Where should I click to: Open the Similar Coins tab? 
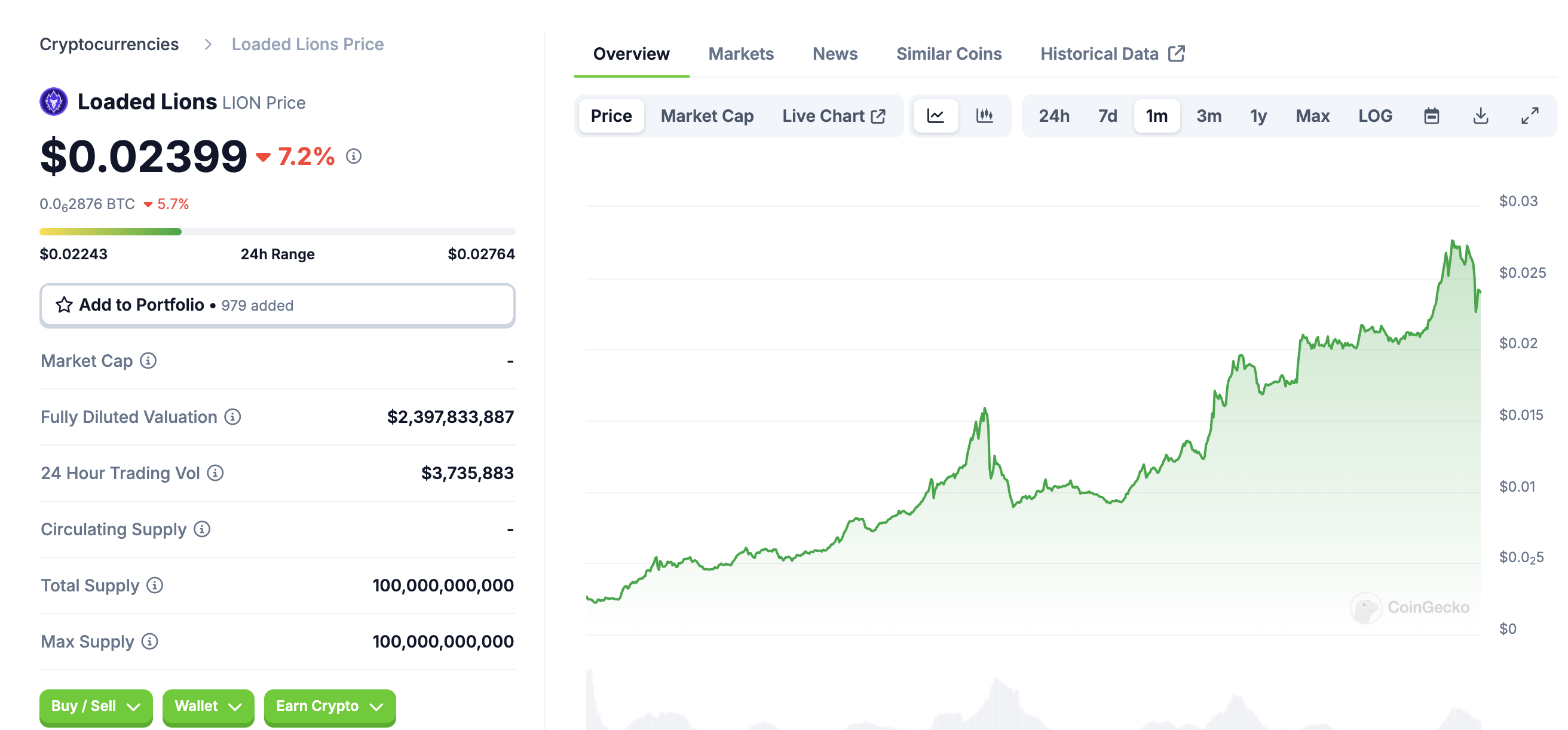(948, 54)
